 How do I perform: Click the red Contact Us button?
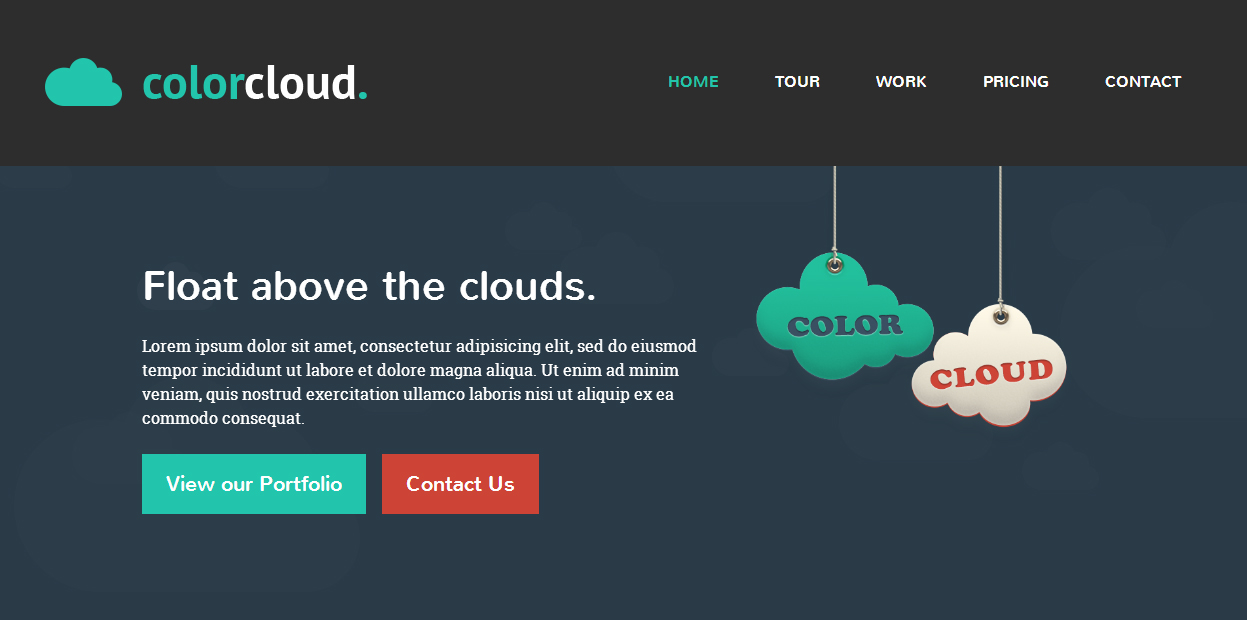[x=460, y=484]
